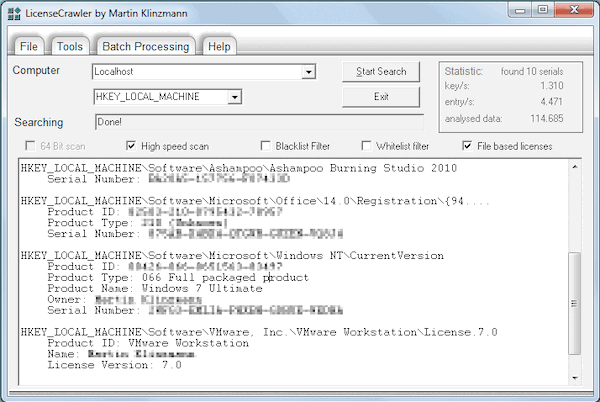Viewport: 600px width, 402px height.
Task: Click the 'License Version: 7.0' line
Action: [x=114, y=365]
